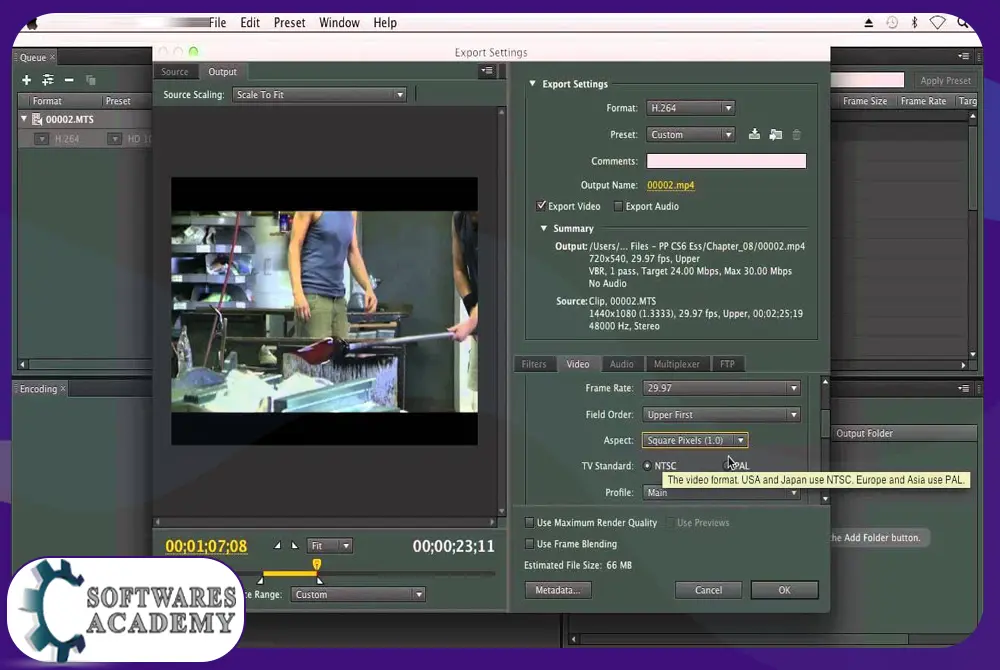
Task: Open Spotlight search in menu bar
Action: (x=963, y=22)
